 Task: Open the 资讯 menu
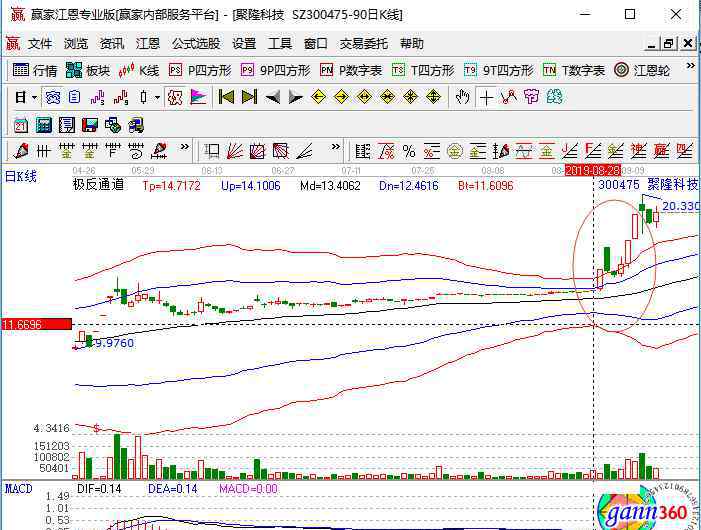coord(112,44)
